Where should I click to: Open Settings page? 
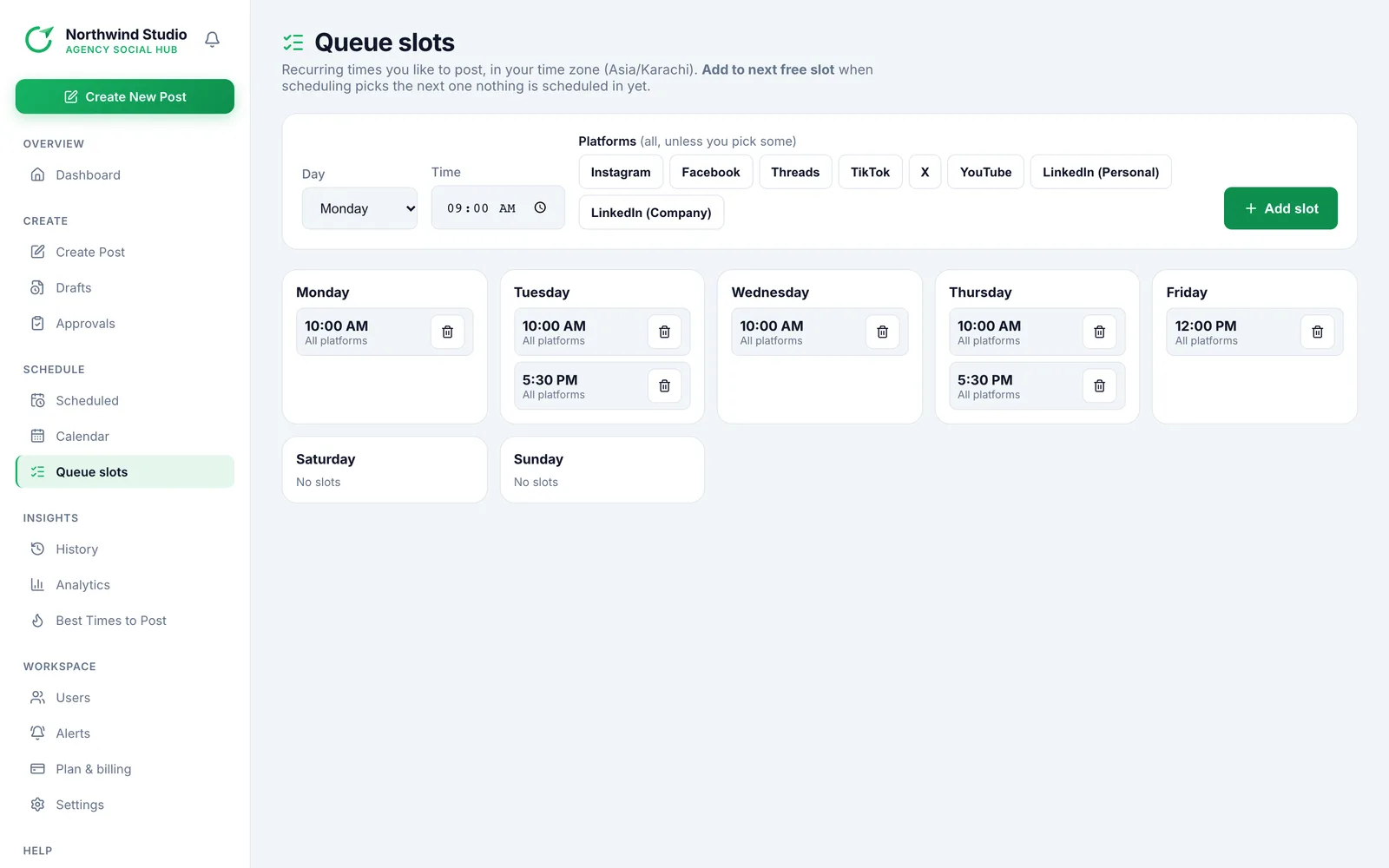pyautogui.click(x=125, y=804)
